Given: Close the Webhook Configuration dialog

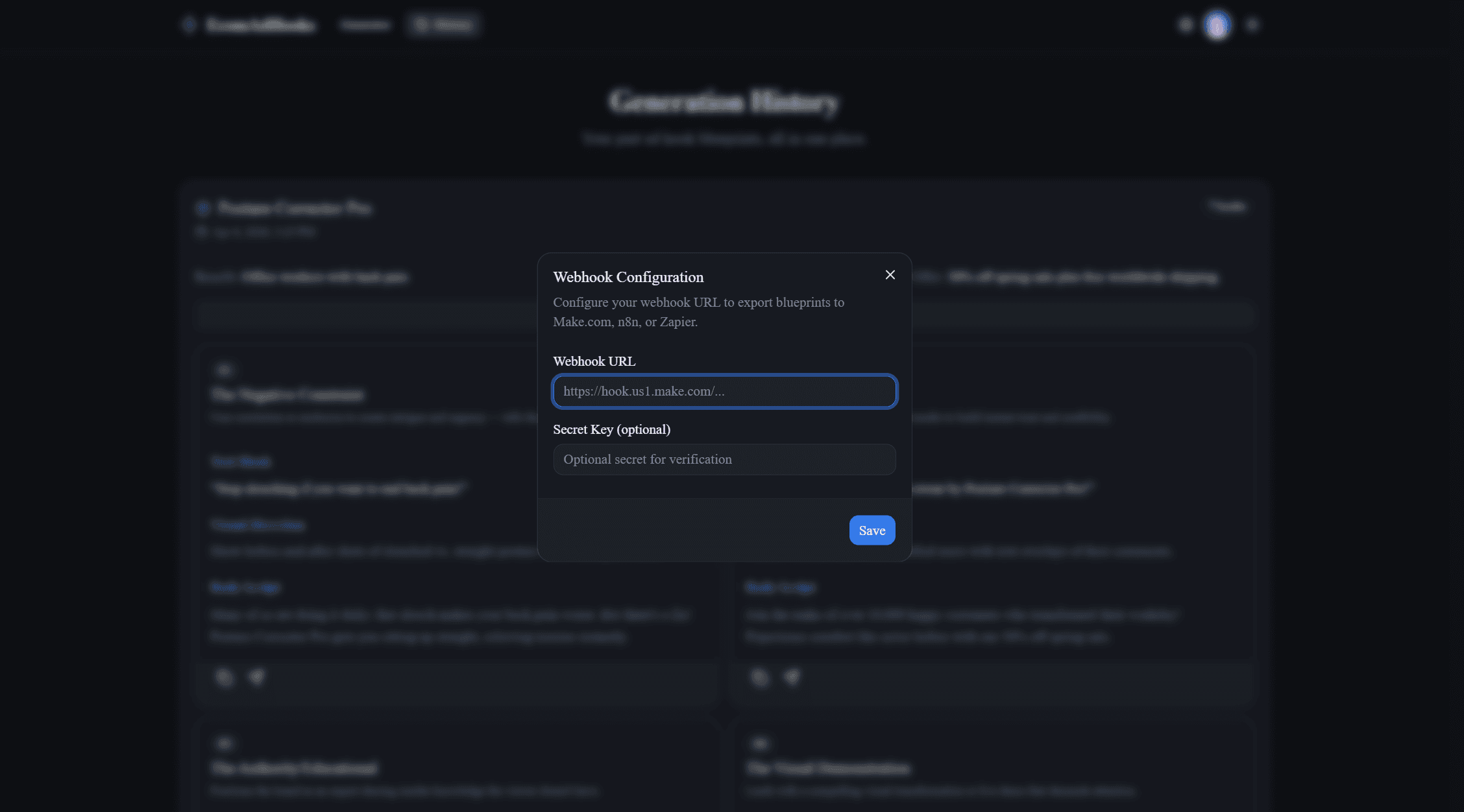Looking at the screenshot, I should click(890, 274).
